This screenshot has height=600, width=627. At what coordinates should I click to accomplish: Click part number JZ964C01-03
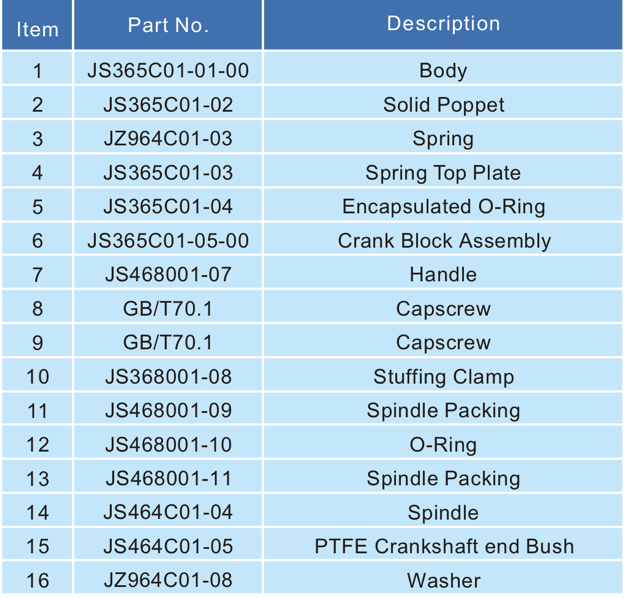point(168,139)
